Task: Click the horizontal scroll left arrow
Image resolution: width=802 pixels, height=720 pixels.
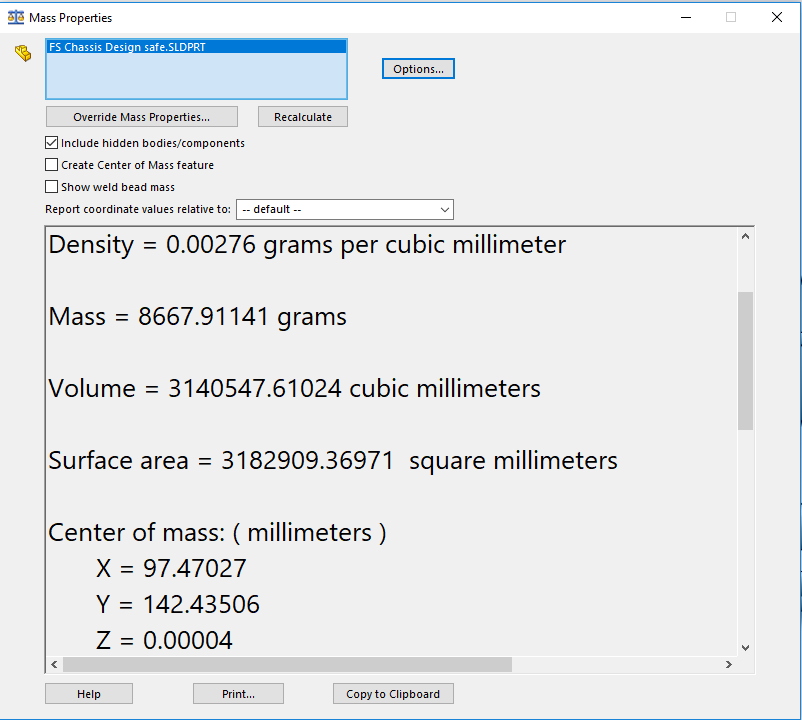Action: click(54, 664)
